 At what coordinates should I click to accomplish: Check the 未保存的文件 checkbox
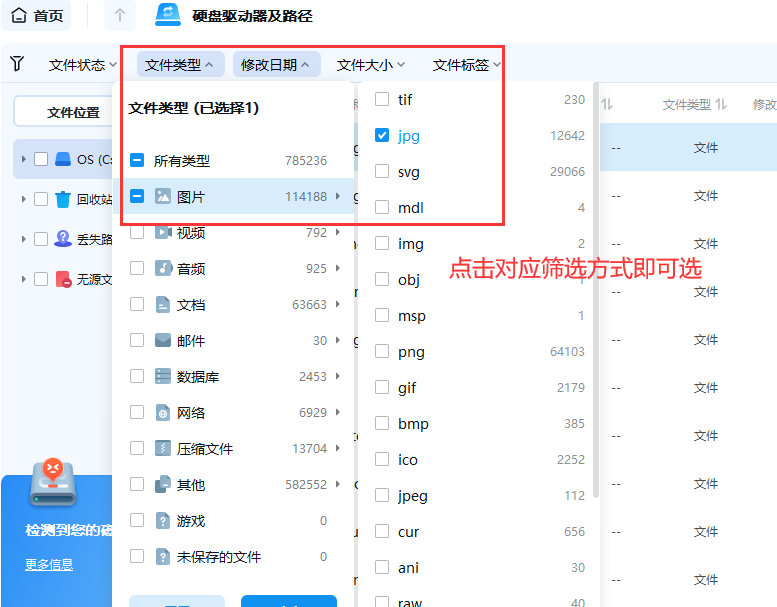137,556
